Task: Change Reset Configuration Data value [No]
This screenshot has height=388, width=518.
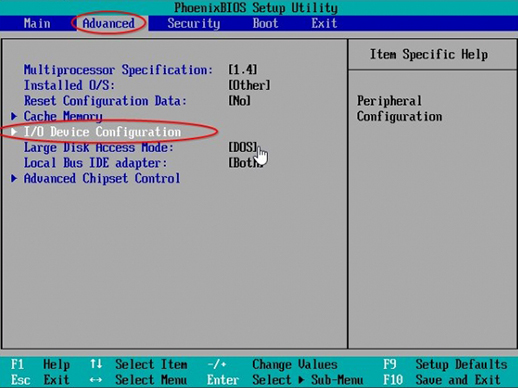Action: click(239, 101)
